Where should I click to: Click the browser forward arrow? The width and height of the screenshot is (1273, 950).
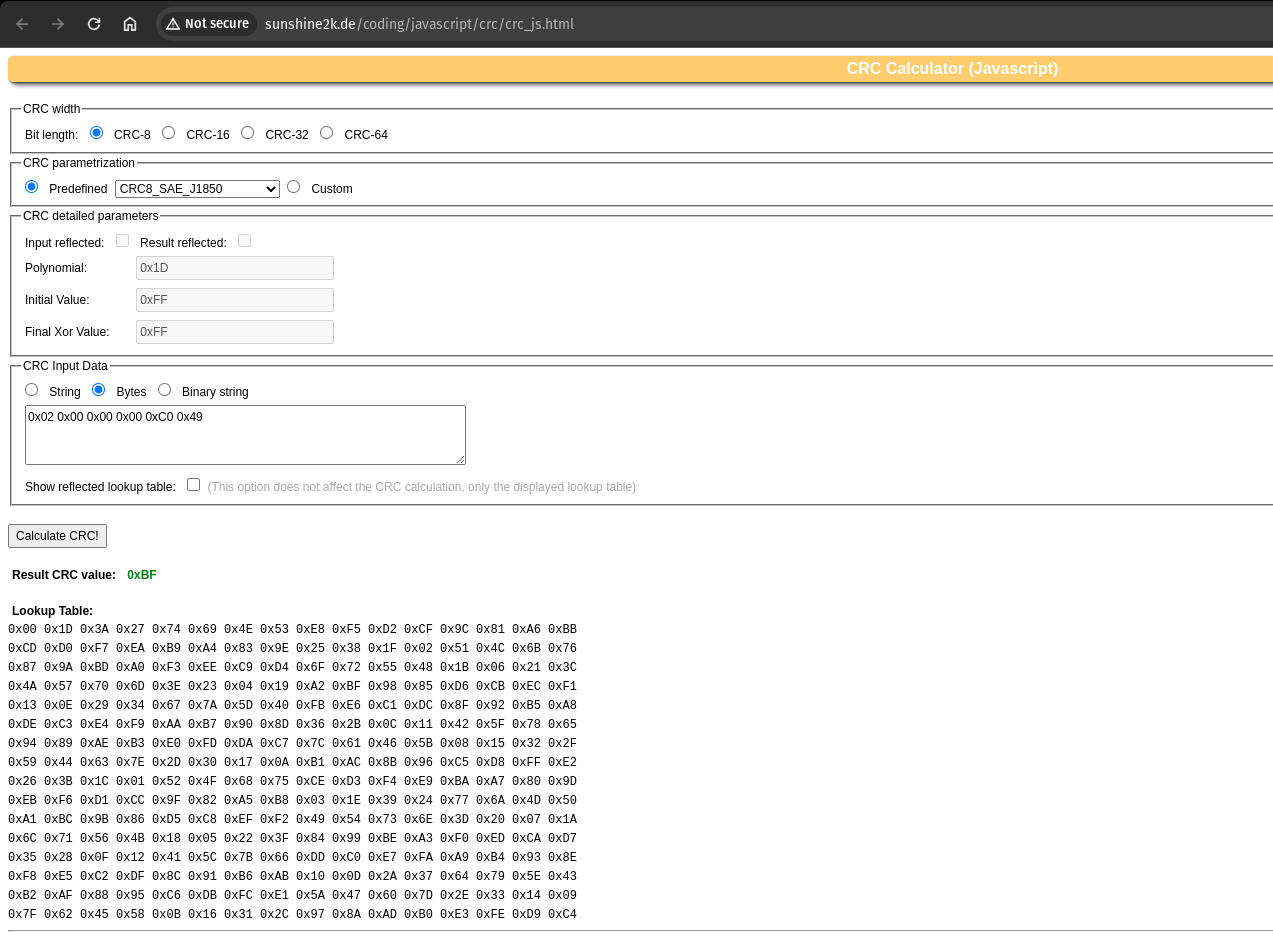tap(58, 24)
